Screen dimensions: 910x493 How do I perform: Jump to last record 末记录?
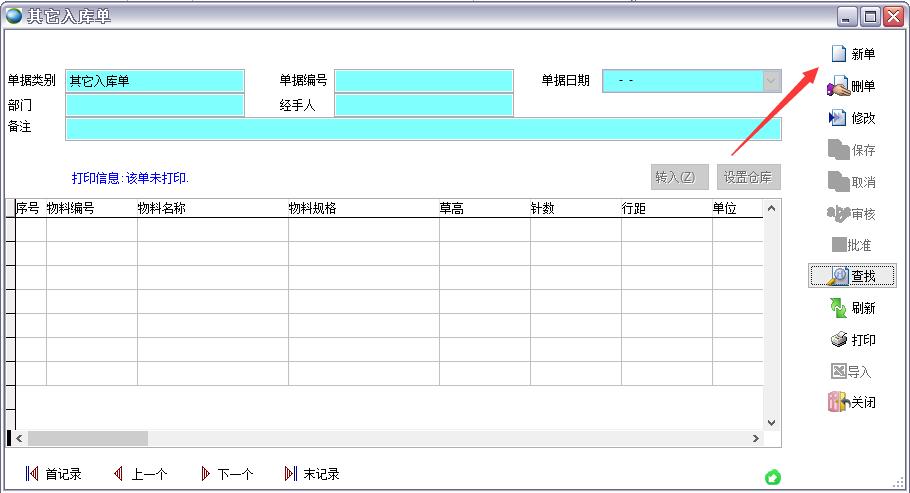(312, 474)
